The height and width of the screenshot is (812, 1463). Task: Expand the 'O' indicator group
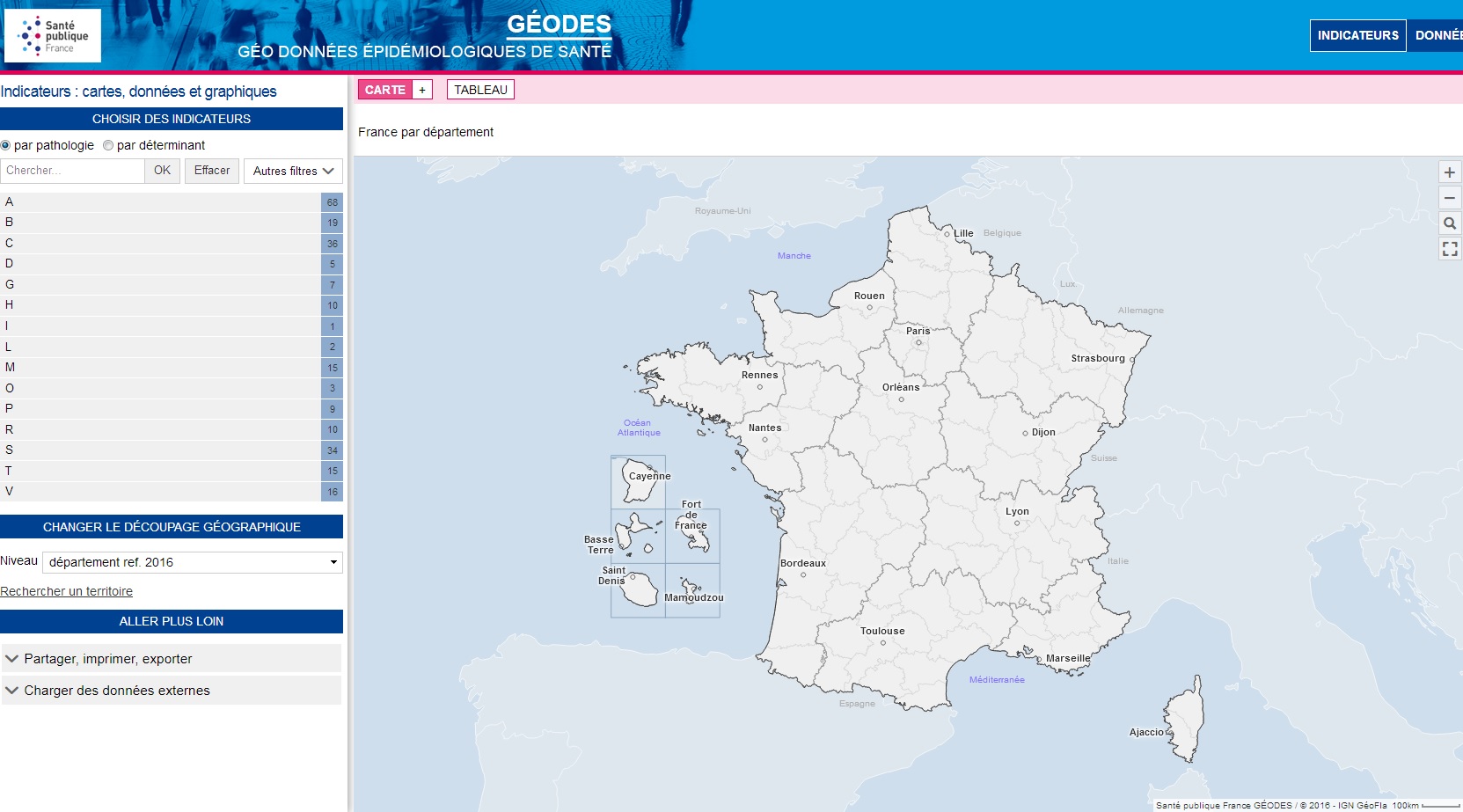(172, 388)
